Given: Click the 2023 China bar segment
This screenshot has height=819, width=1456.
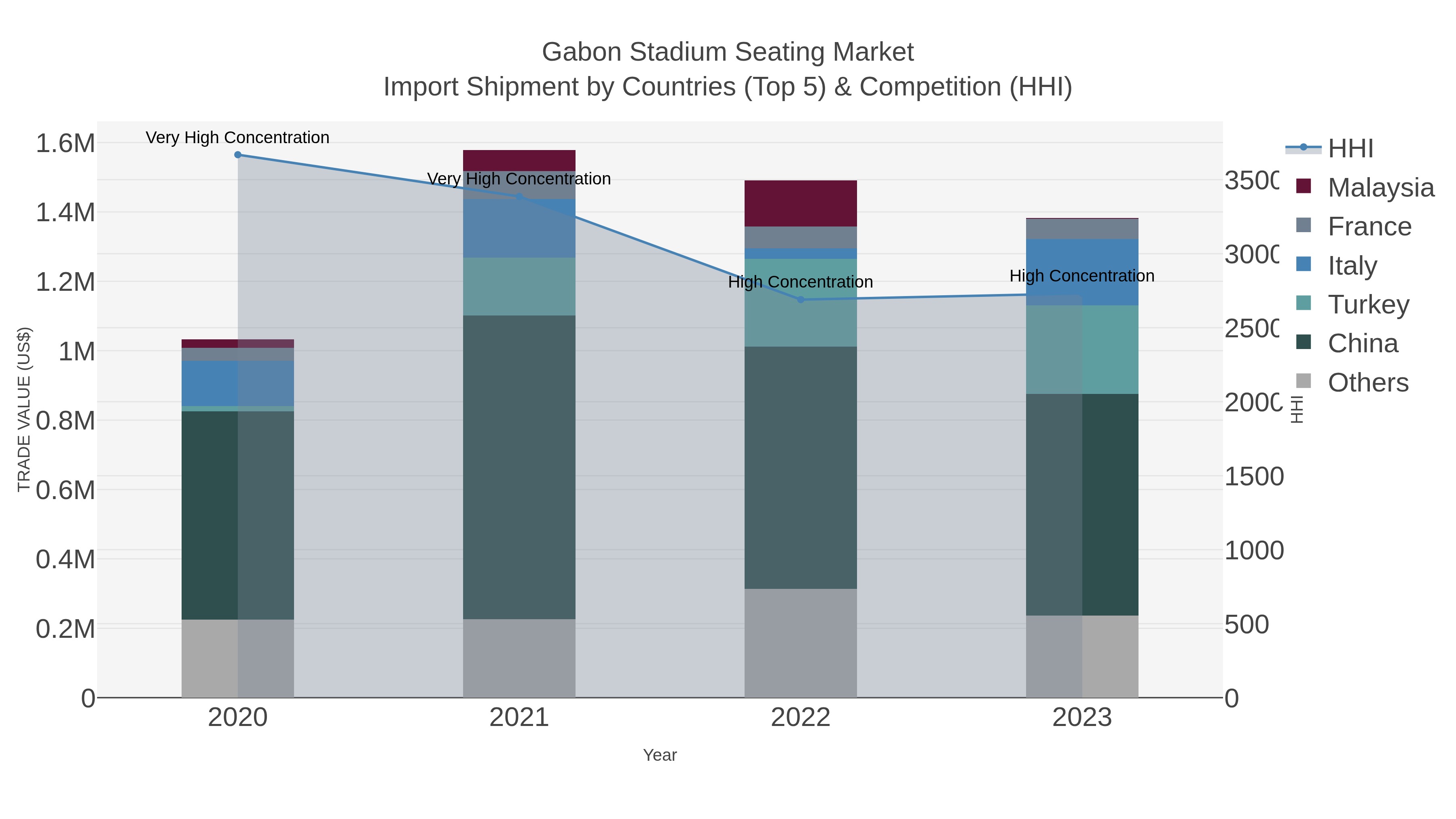Looking at the screenshot, I should point(1082,505).
